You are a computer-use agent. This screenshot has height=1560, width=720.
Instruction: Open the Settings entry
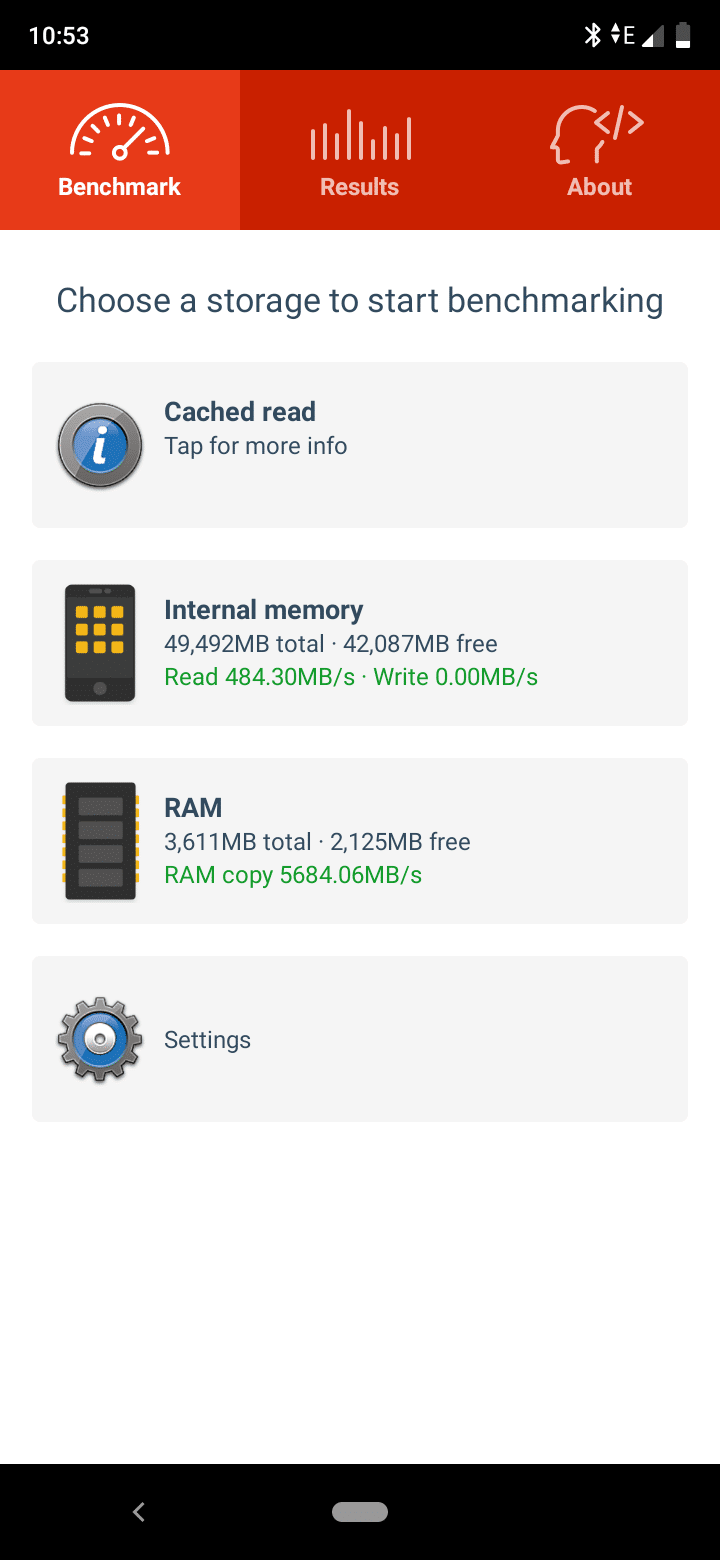pyautogui.click(x=360, y=1039)
